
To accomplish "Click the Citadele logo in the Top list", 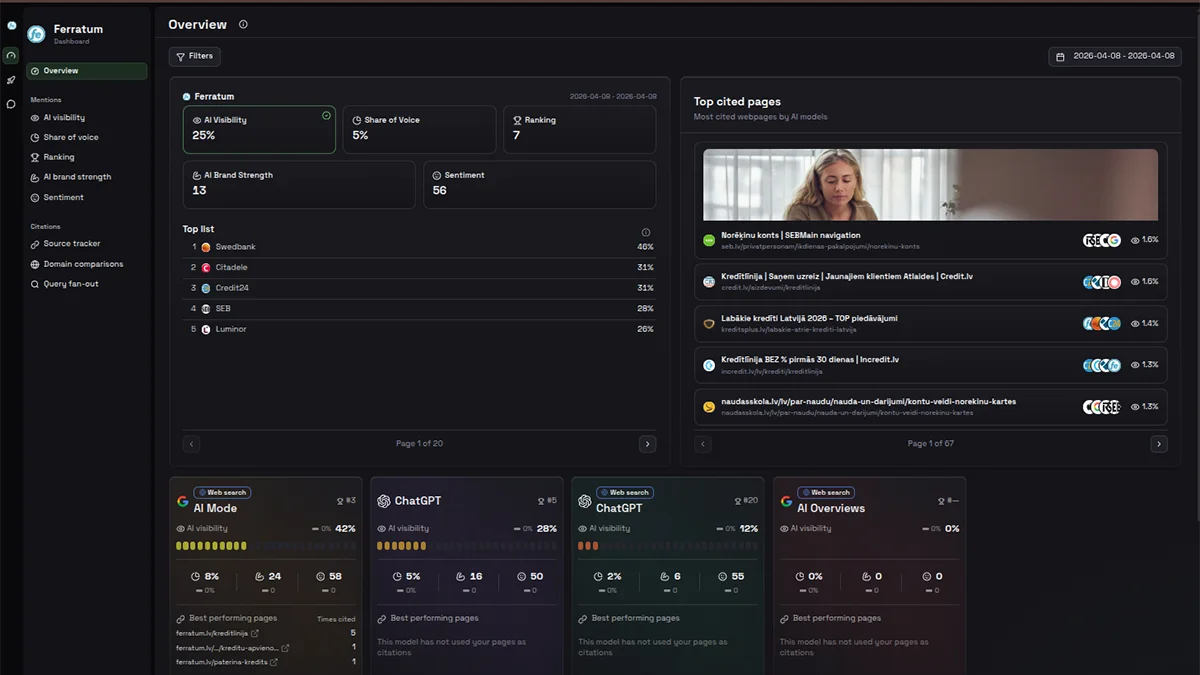I will (206, 268).
